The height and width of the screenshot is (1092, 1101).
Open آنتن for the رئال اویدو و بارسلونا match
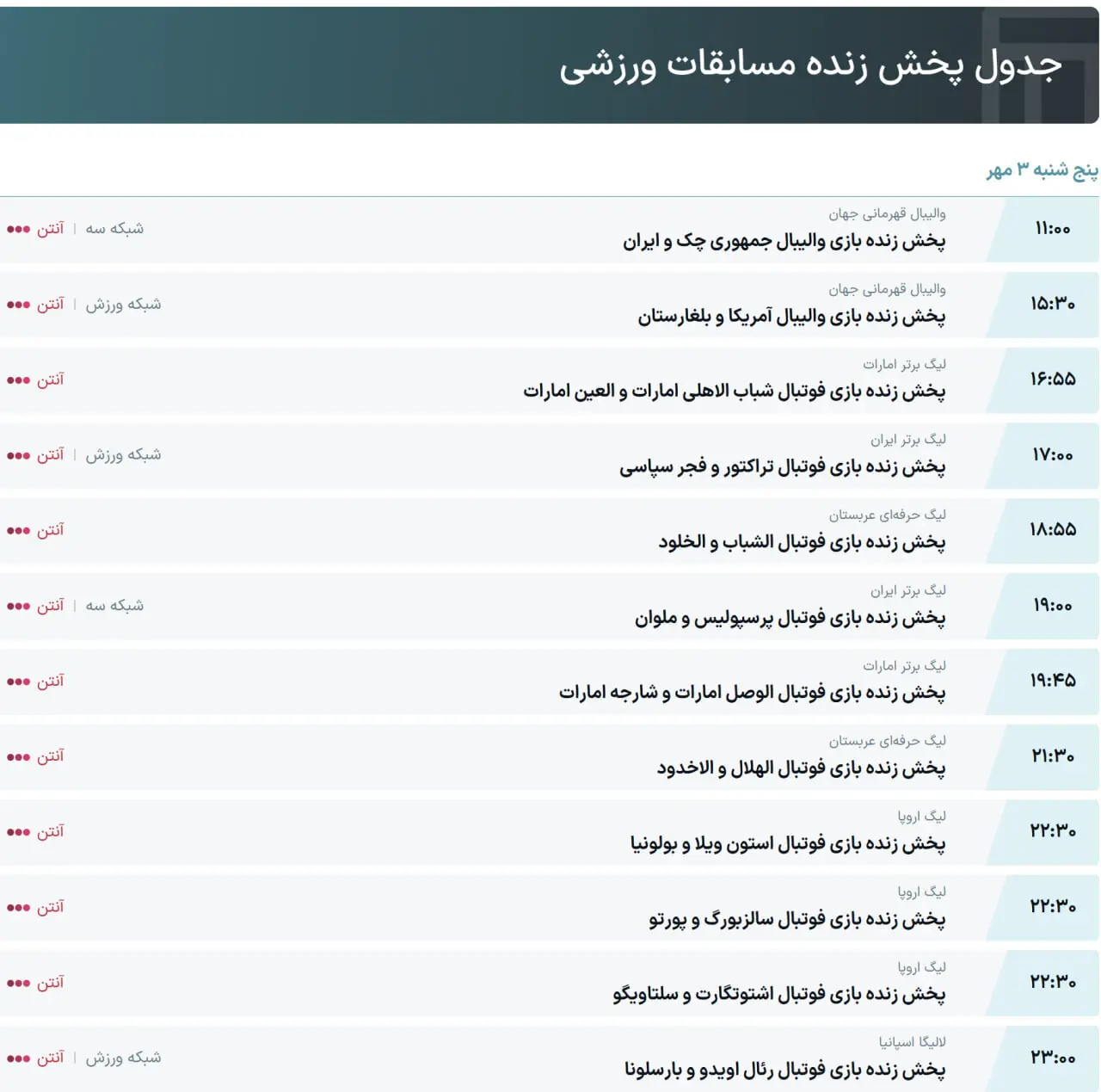tap(50, 1058)
